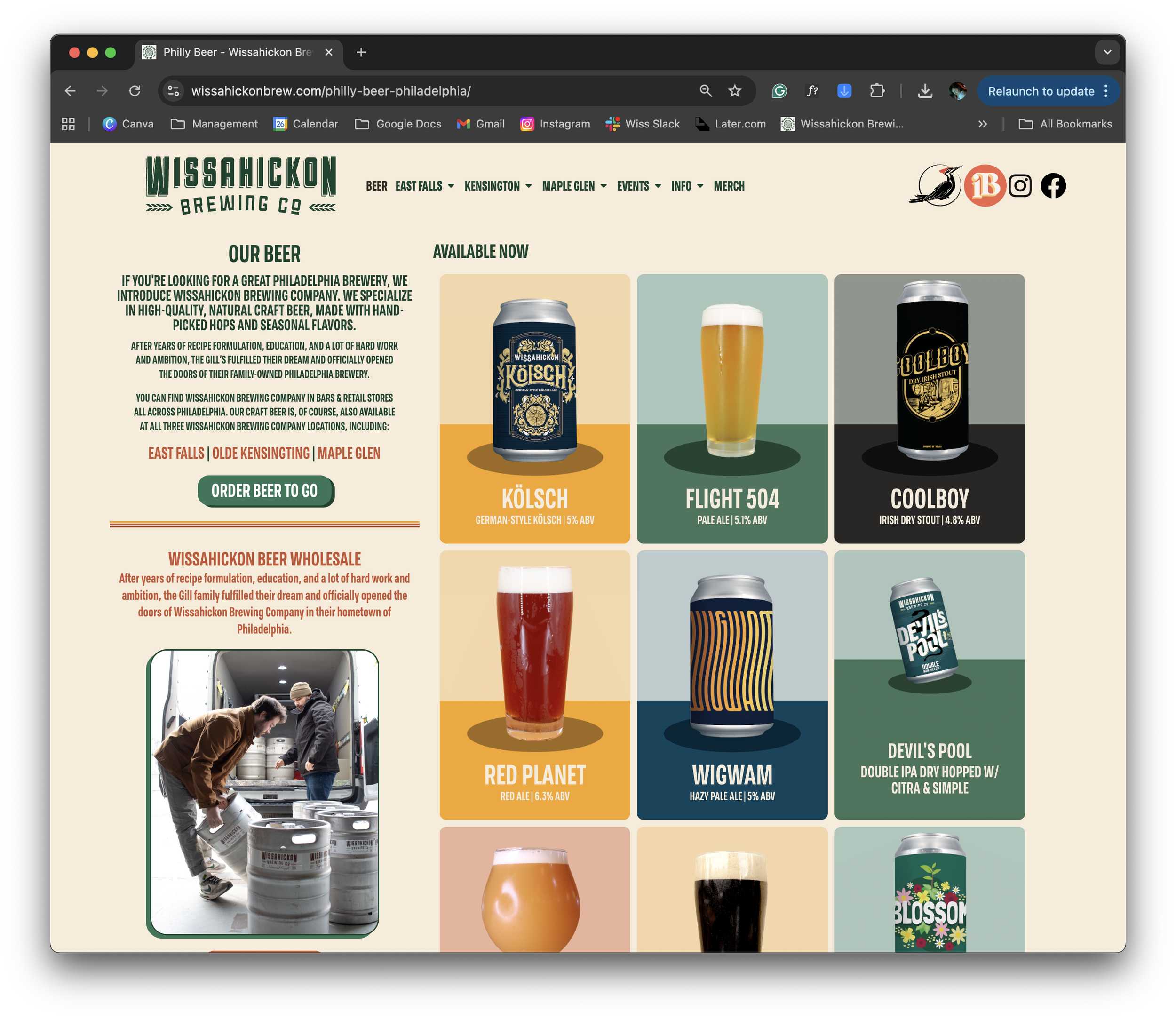Click the reload page button
The image size is (1176, 1019).
(135, 91)
